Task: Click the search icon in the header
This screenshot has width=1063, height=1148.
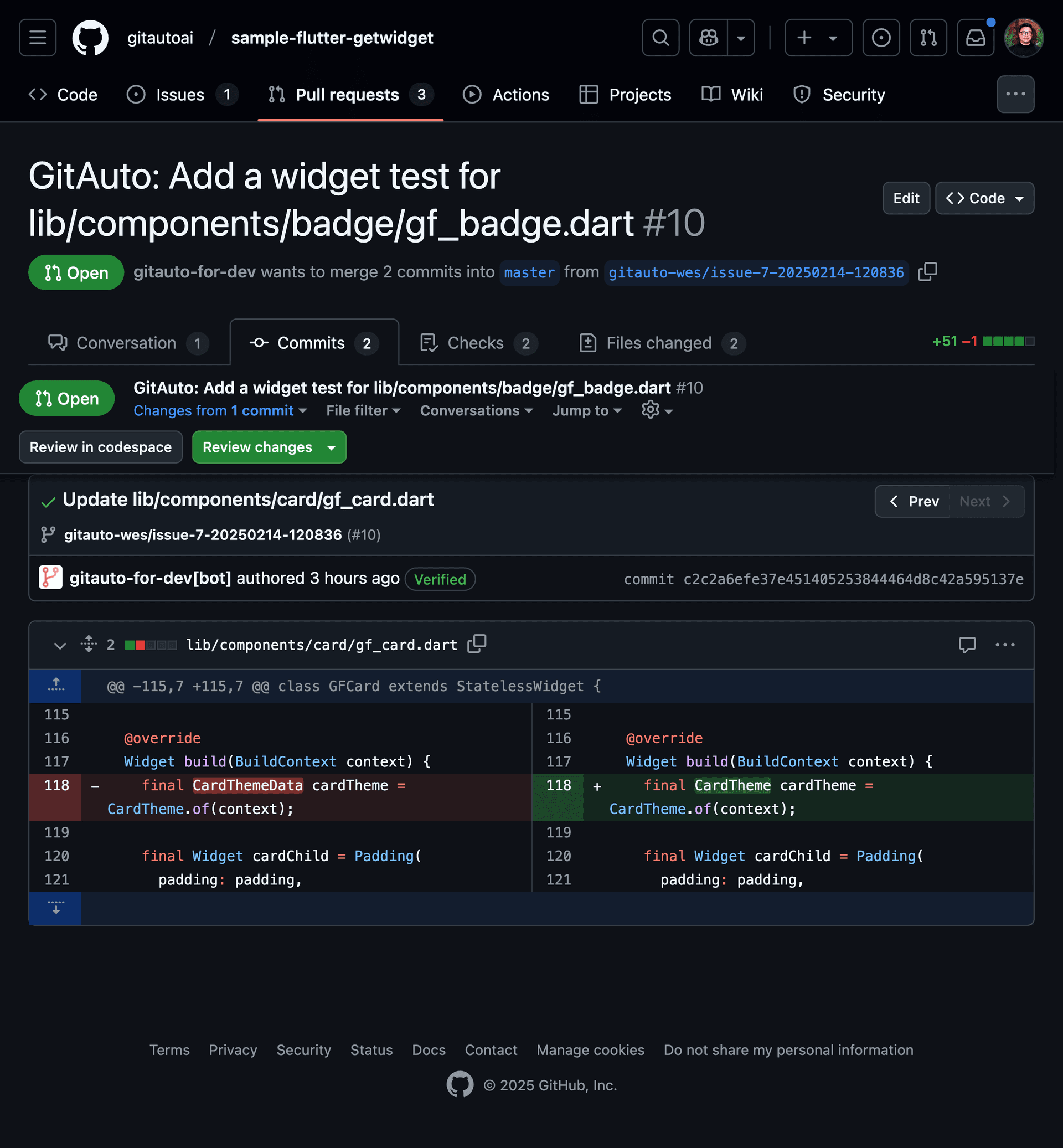Action: pyautogui.click(x=660, y=38)
